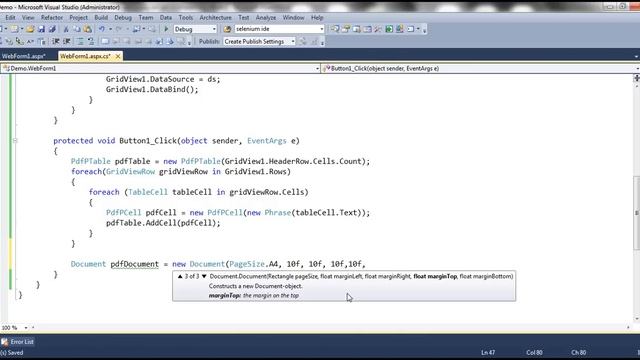Screen dimensions: 640x360
Task: Close the WebForm1.aspx.cs tab
Action: click(118, 56)
